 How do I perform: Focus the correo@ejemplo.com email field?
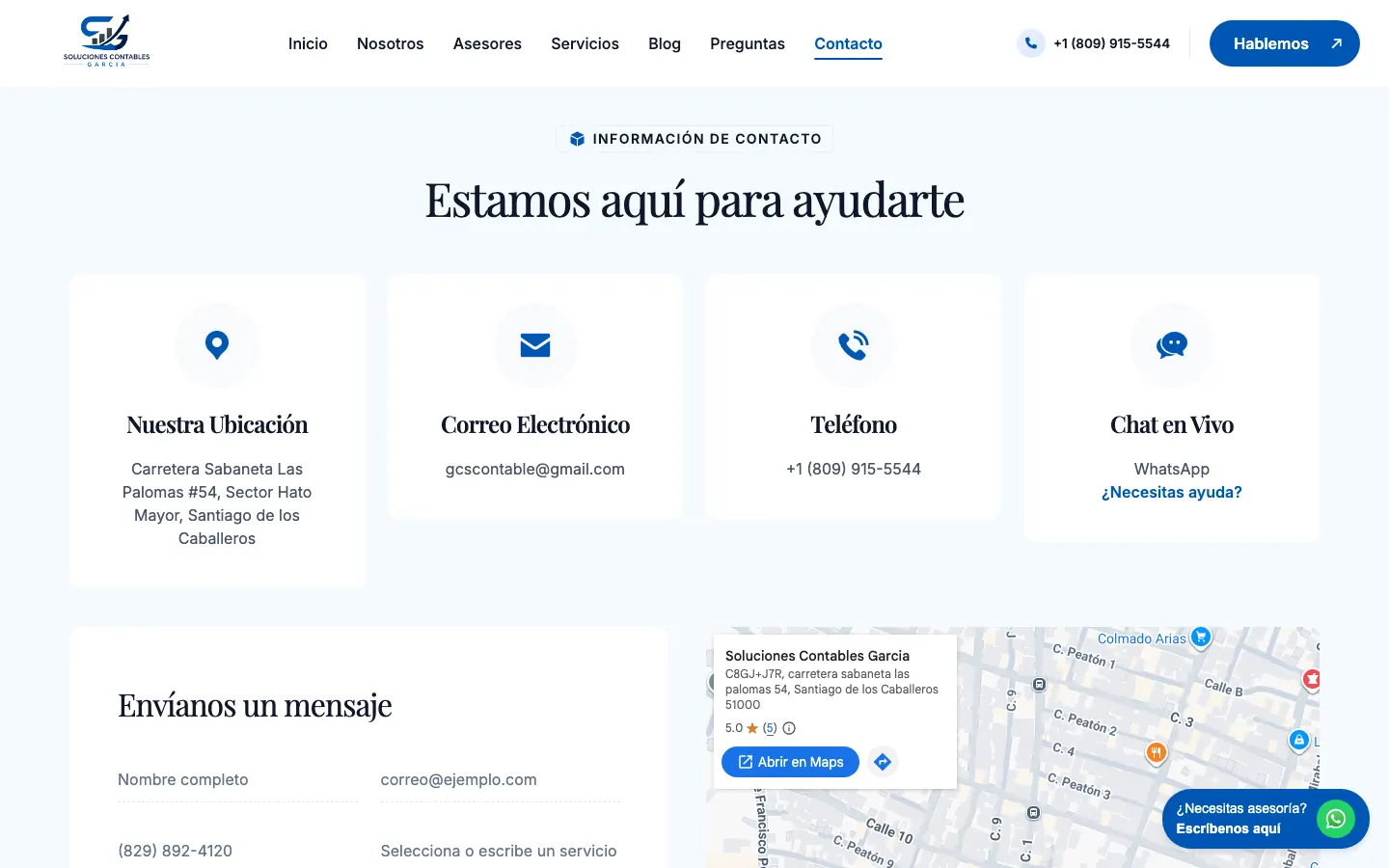coord(501,779)
